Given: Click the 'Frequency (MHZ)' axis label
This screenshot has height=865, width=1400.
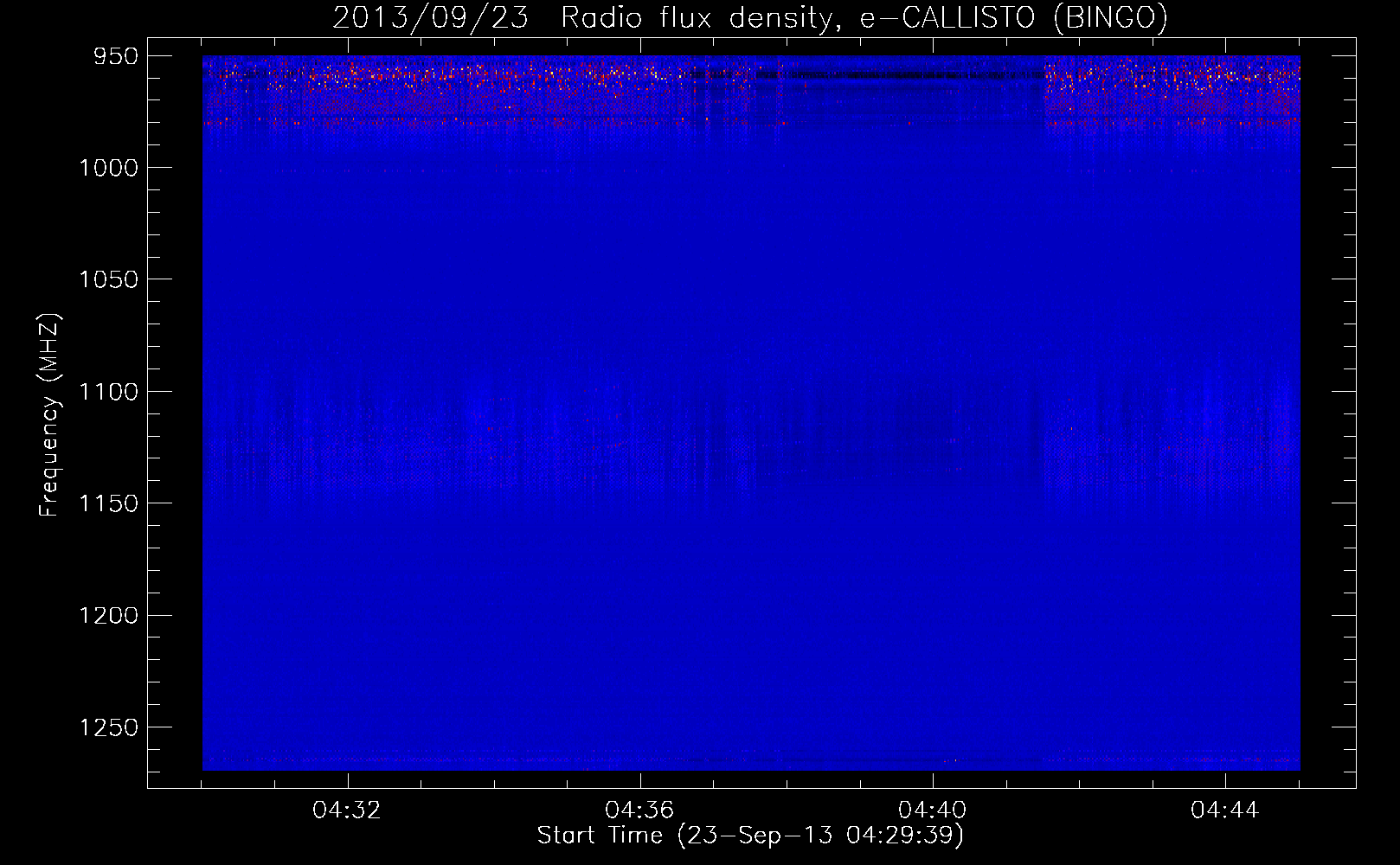Looking at the screenshot, I should [x=50, y=415].
